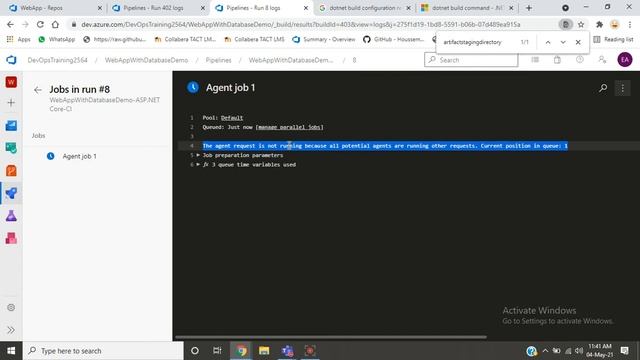Reload the browser page
This screenshot has width=640, height=360.
pos(40,24)
